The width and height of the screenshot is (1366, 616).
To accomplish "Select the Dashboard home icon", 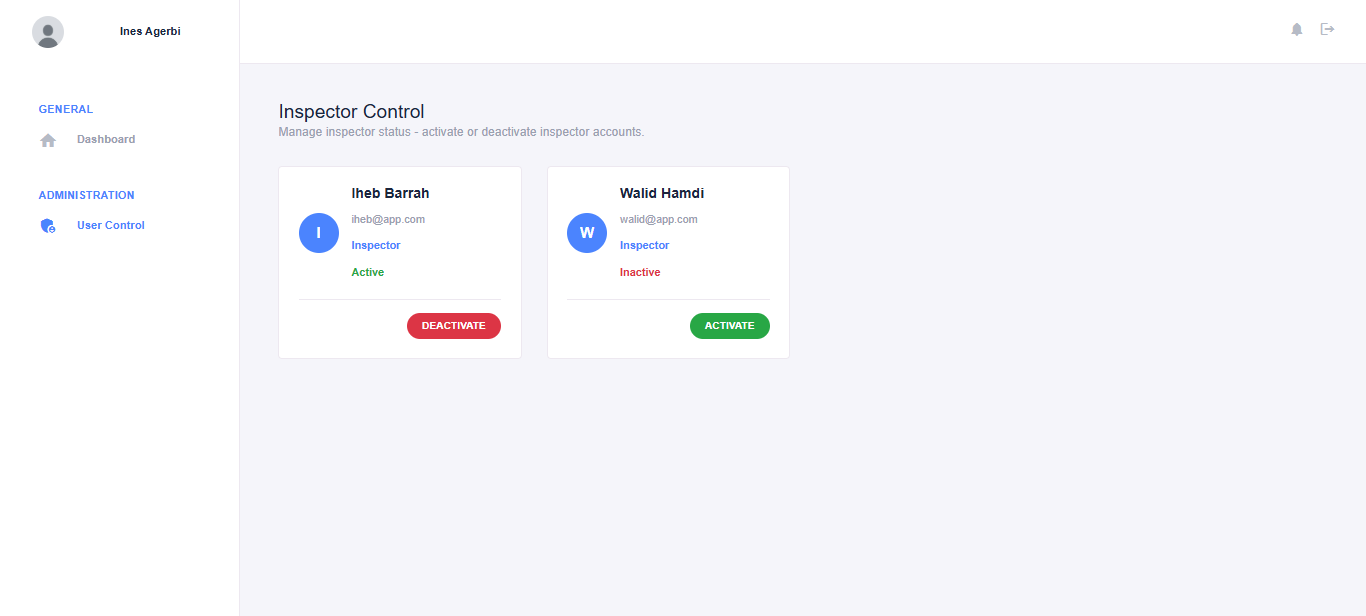I will coord(48,139).
